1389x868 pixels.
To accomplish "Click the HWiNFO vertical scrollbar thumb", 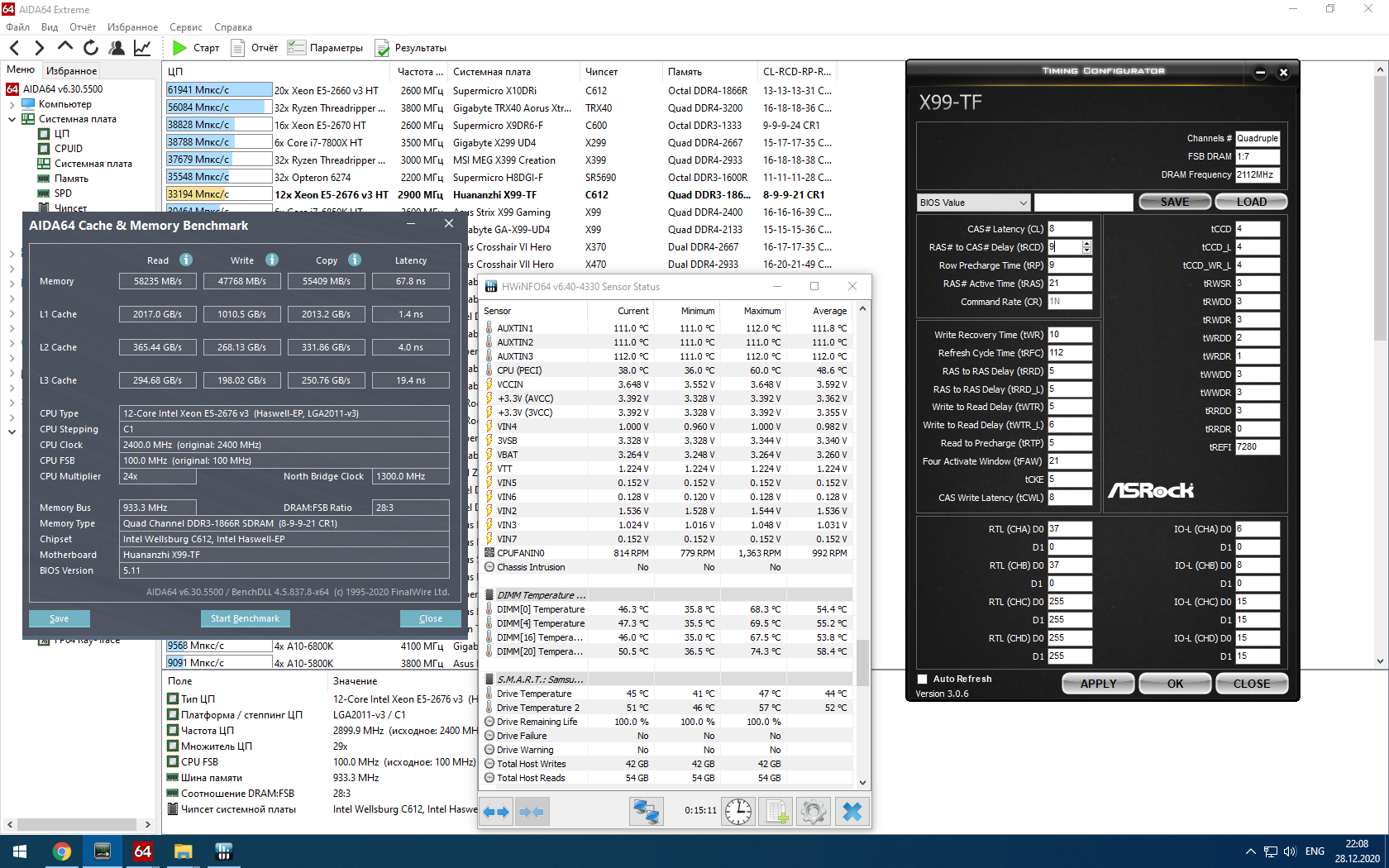I will tap(862, 663).
